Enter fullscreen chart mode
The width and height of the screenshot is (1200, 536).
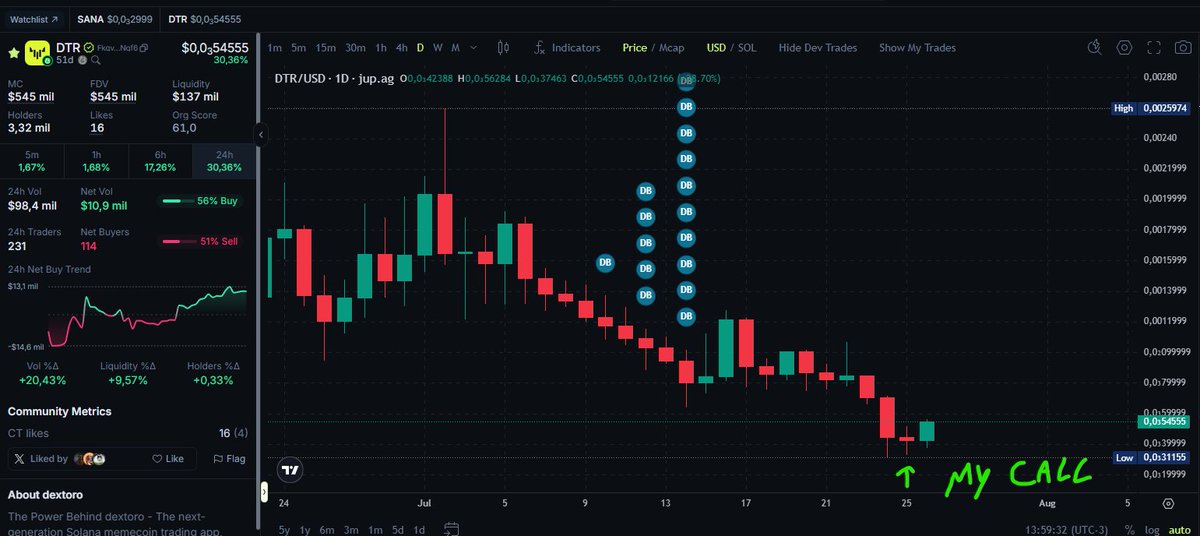[x=1155, y=47]
